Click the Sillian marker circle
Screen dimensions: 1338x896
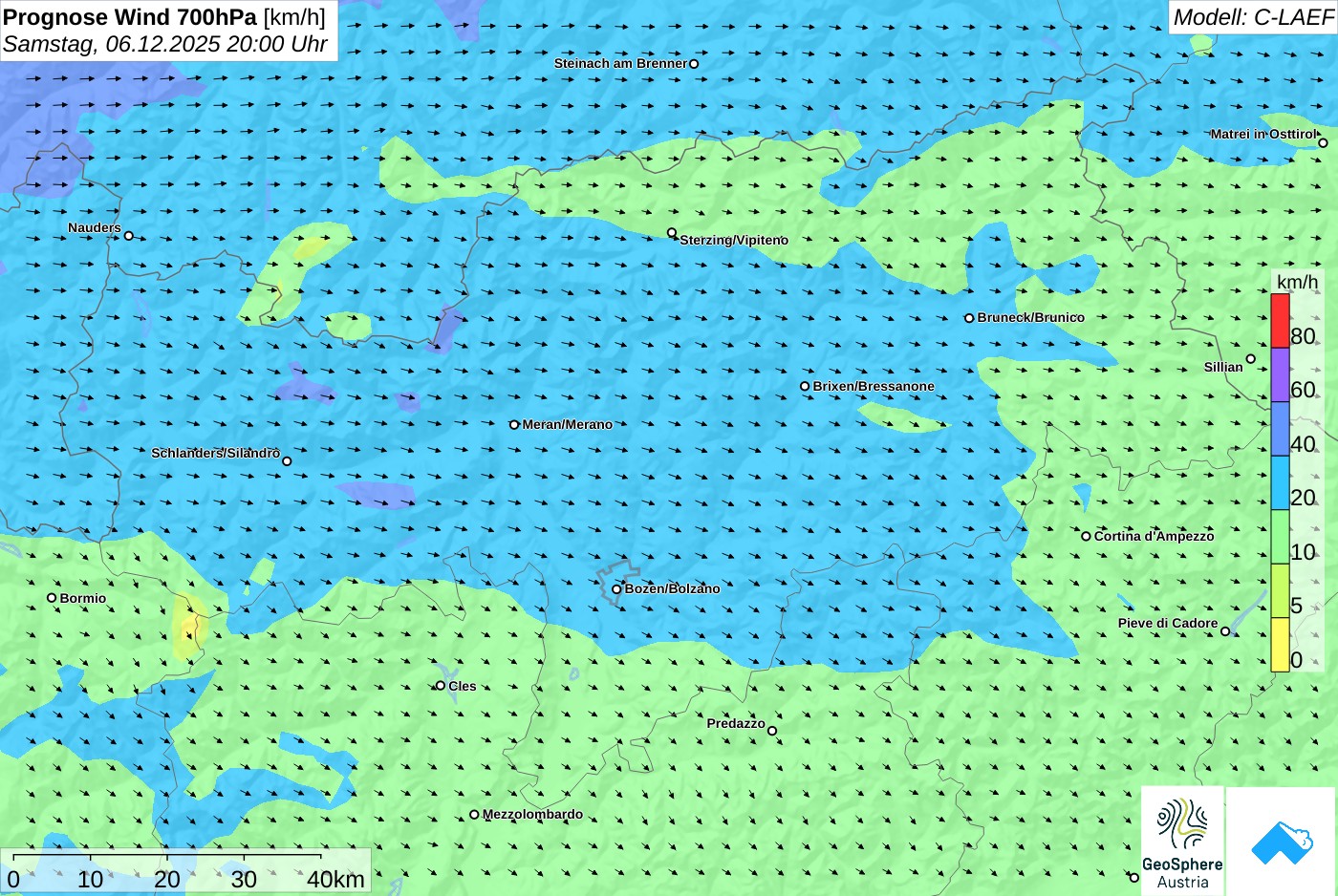1251,359
